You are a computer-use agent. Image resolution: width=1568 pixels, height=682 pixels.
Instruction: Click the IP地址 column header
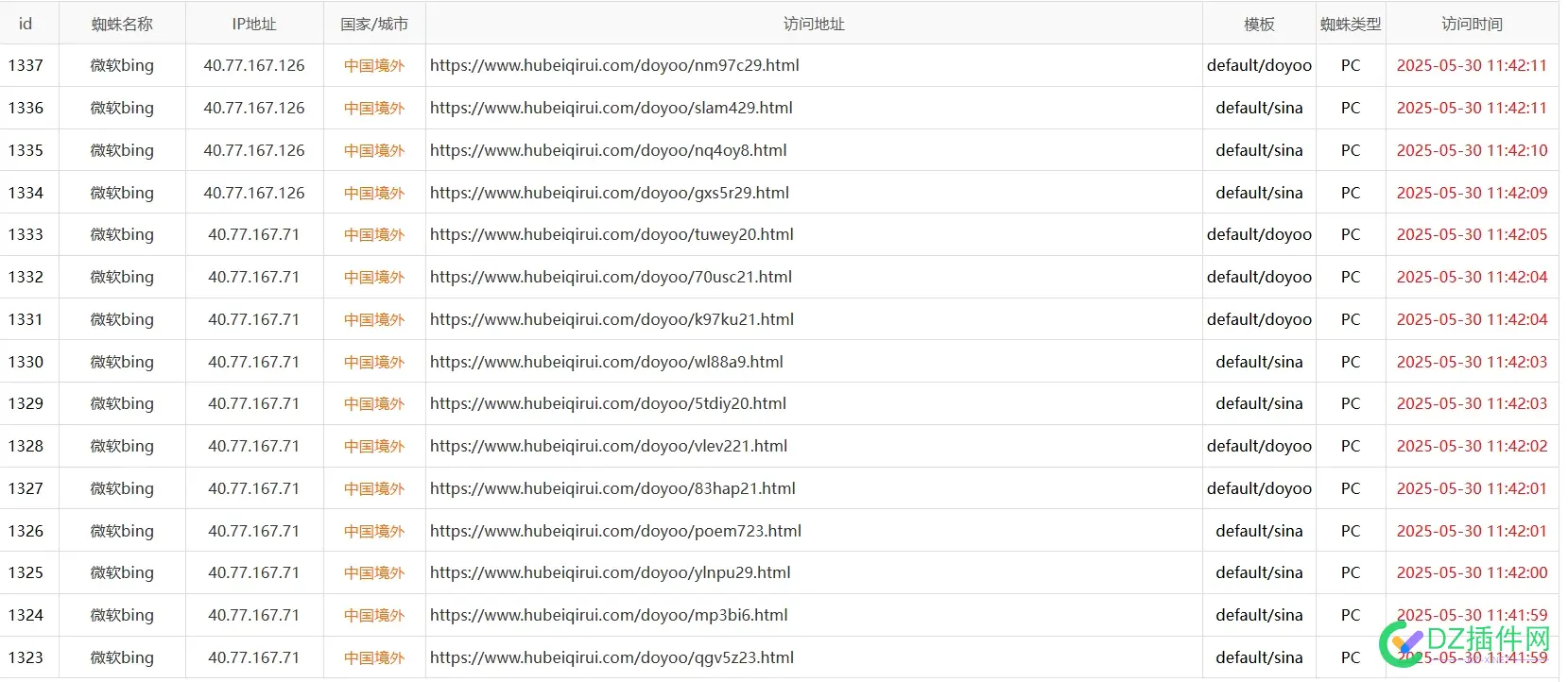(x=254, y=24)
